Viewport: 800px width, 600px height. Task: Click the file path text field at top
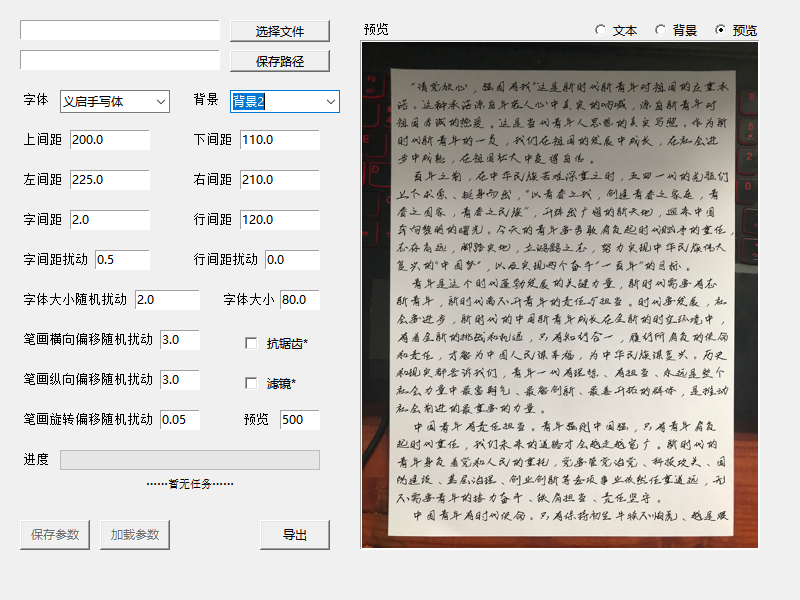click(120, 31)
